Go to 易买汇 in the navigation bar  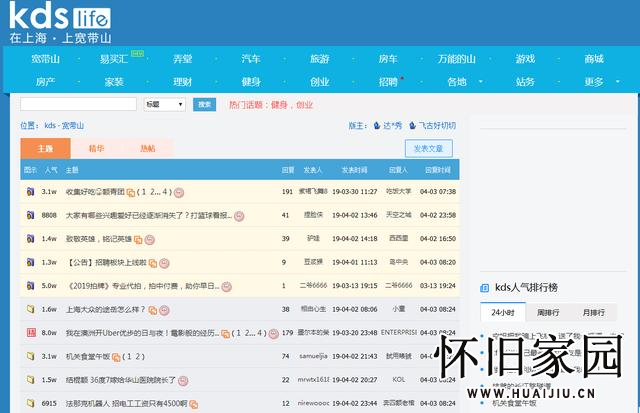[x=113, y=59]
